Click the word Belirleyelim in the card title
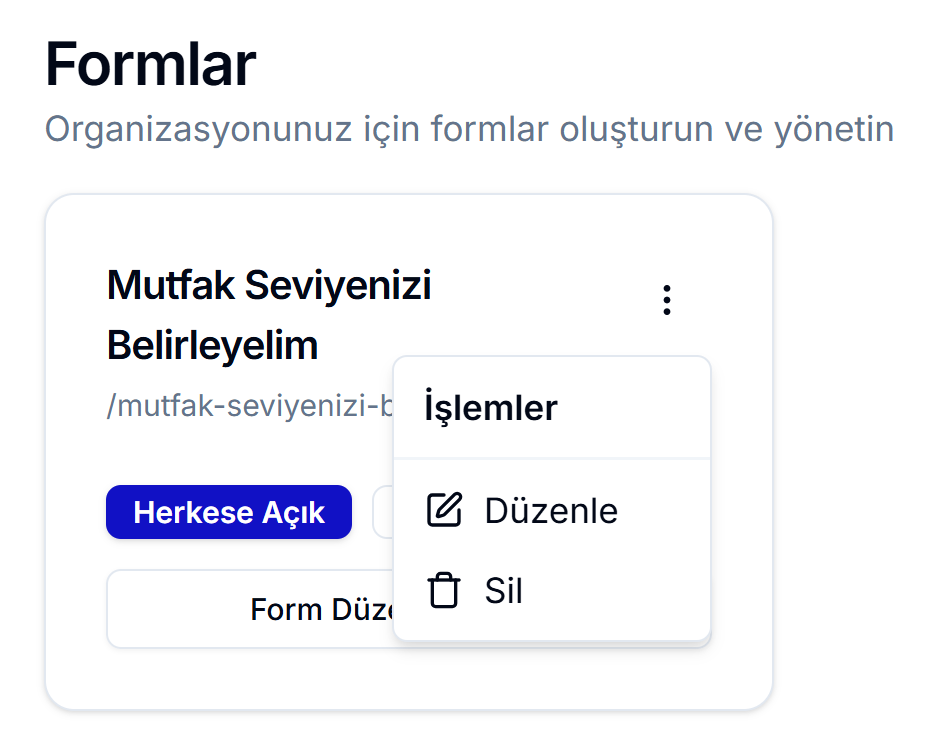The image size is (947, 739). click(x=212, y=345)
